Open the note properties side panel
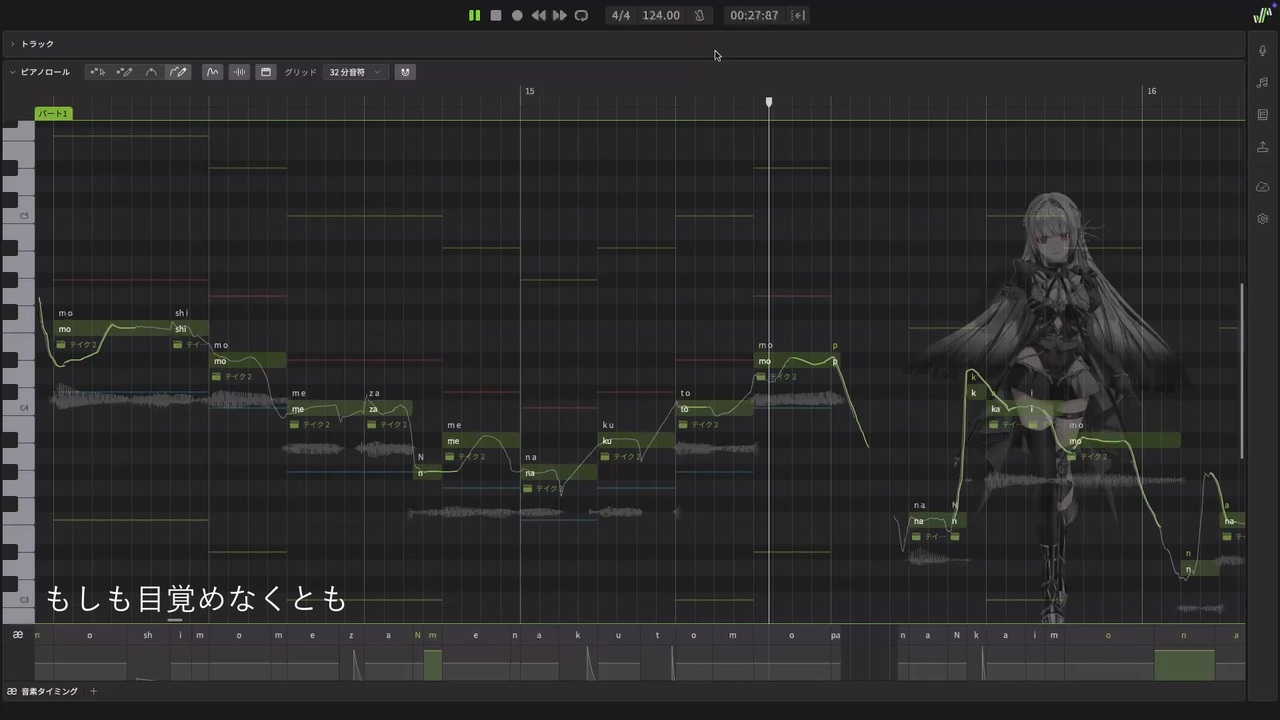This screenshot has height=720, width=1280. [1263, 83]
